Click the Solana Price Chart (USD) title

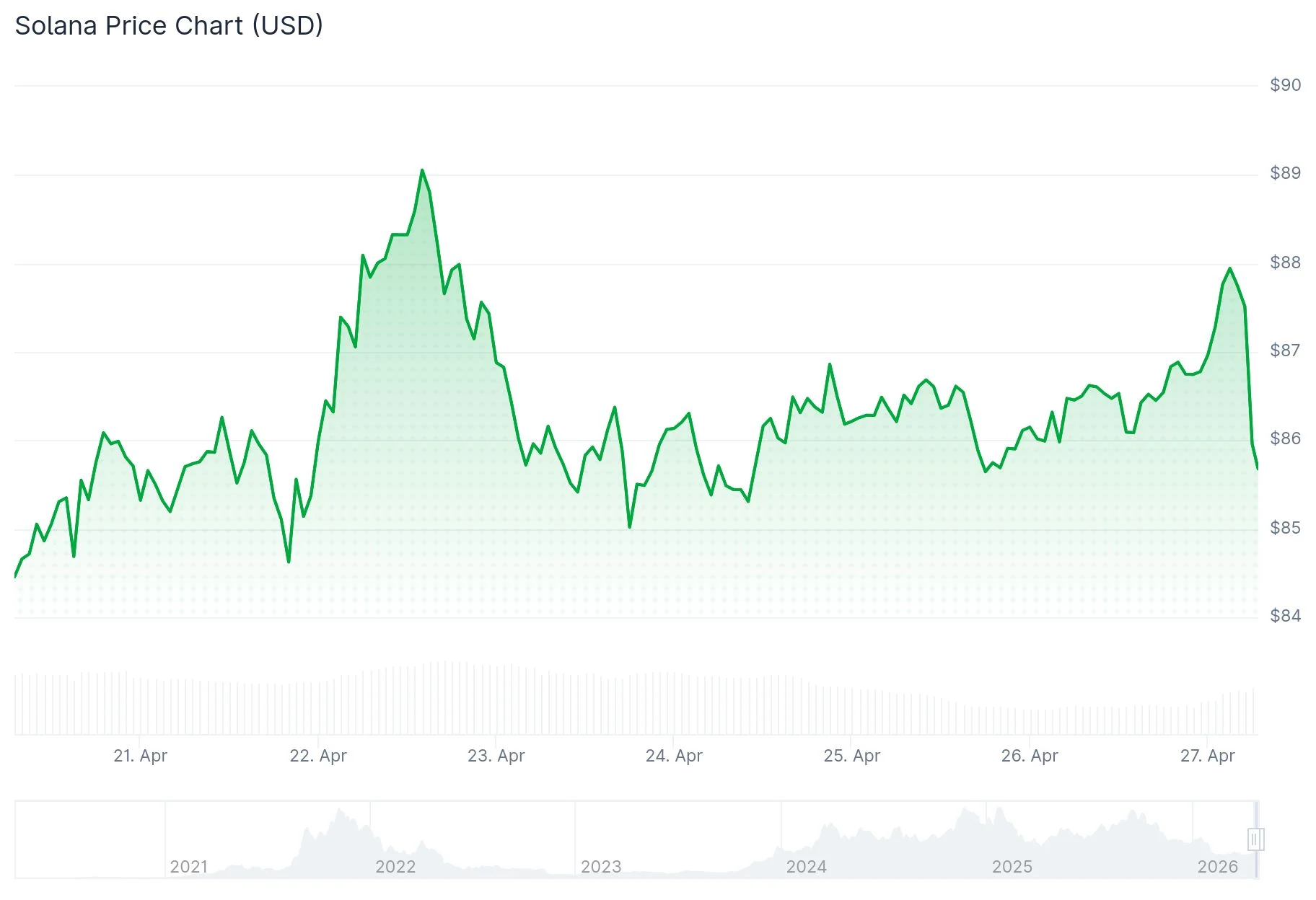pos(169,25)
